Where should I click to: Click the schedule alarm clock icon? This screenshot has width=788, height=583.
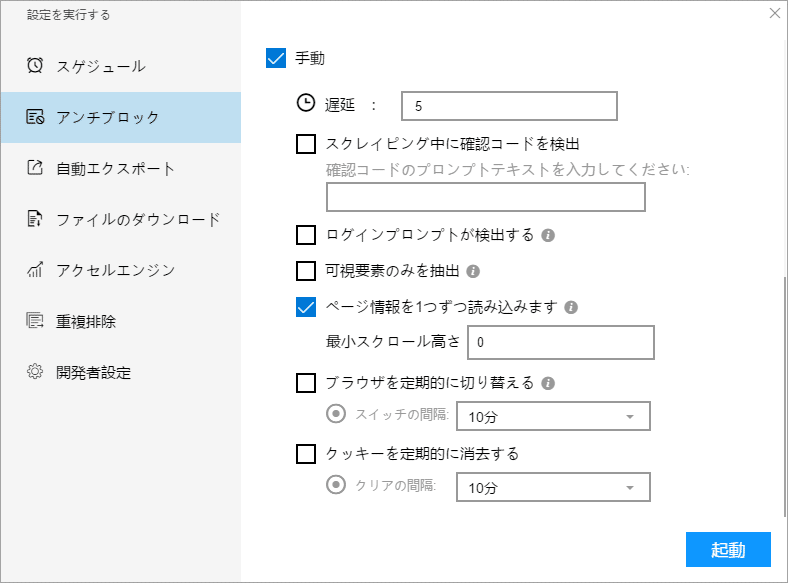coord(35,66)
